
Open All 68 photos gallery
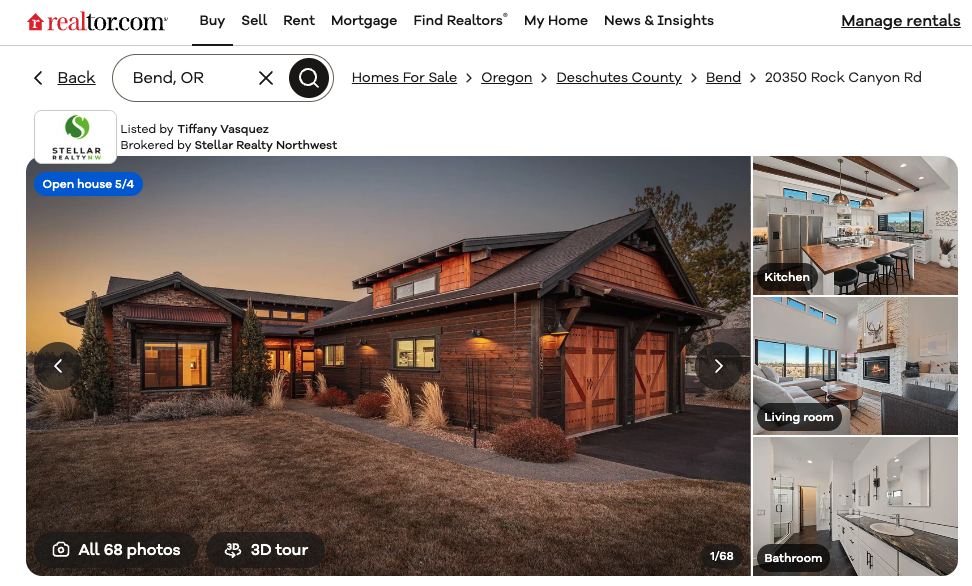(117, 549)
